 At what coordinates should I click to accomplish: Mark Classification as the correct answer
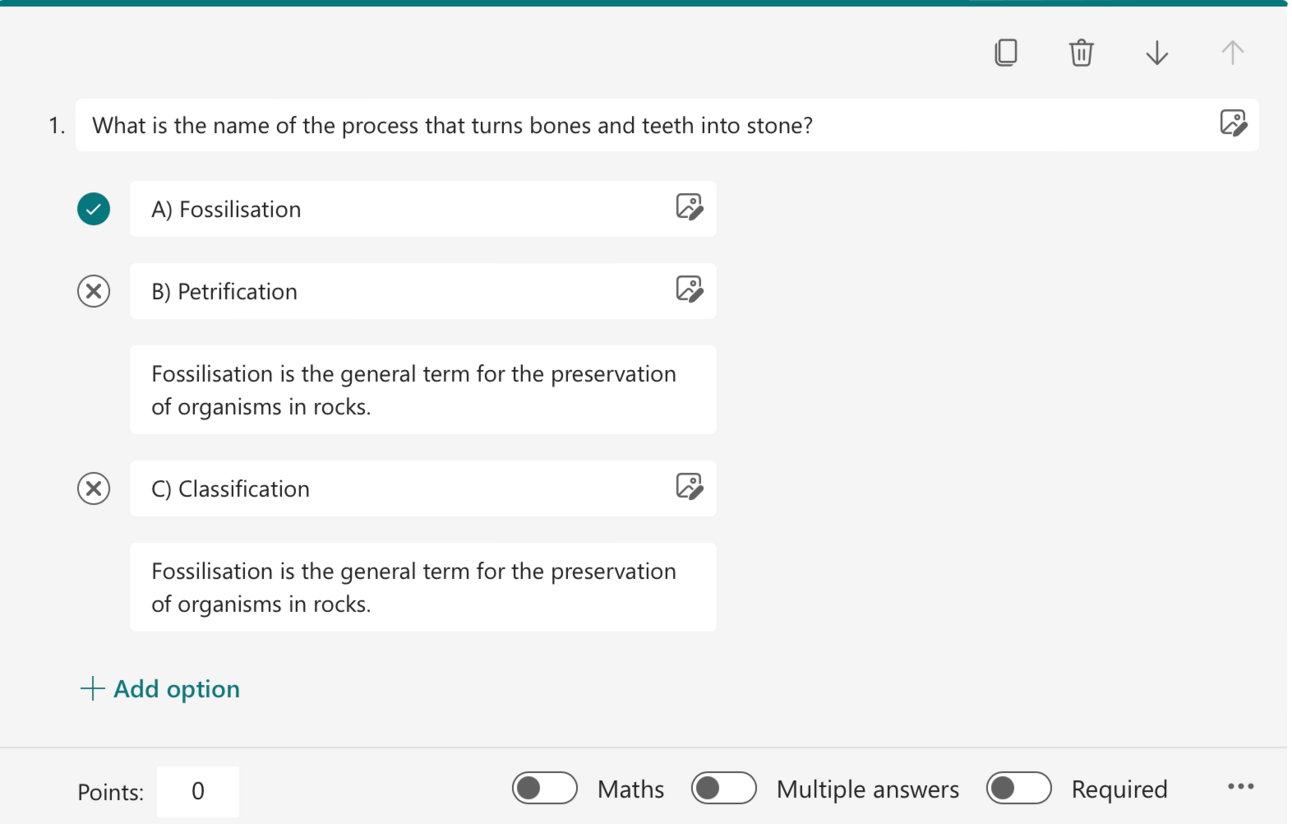[x=94, y=488]
